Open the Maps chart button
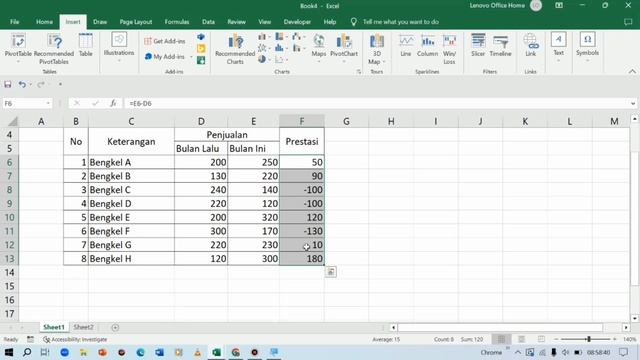This screenshot has height=360, width=640. pos(319,47)
